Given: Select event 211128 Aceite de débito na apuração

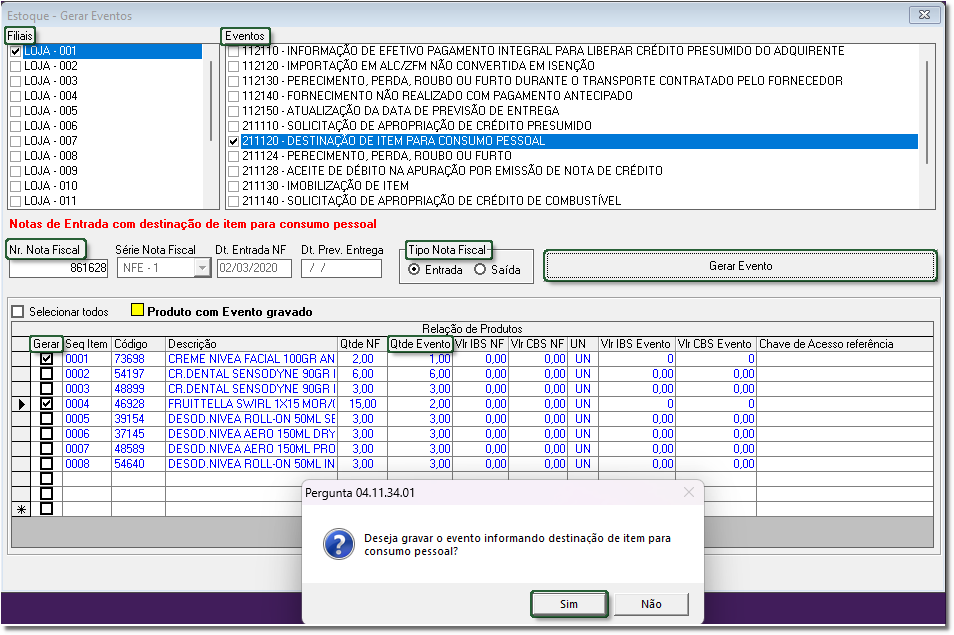Looking at the screenshot, I should [x=452, y=172].
